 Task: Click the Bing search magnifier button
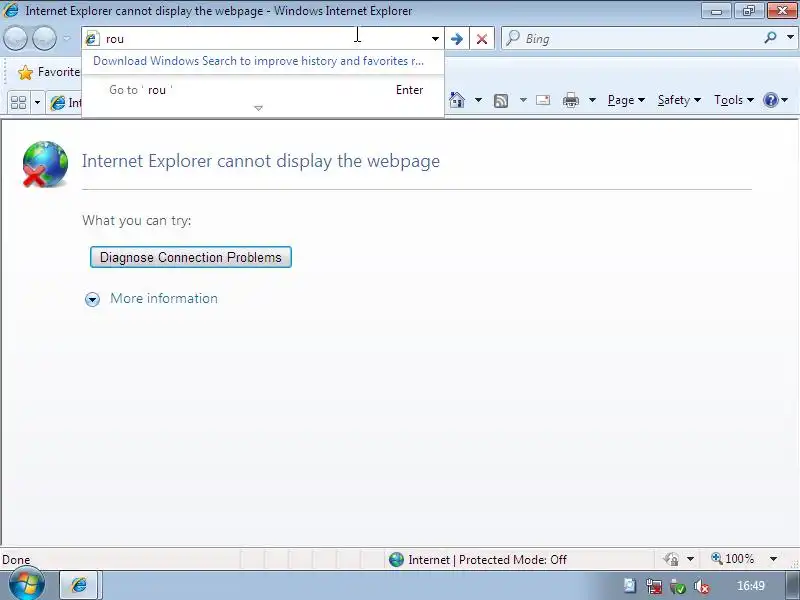770,37
